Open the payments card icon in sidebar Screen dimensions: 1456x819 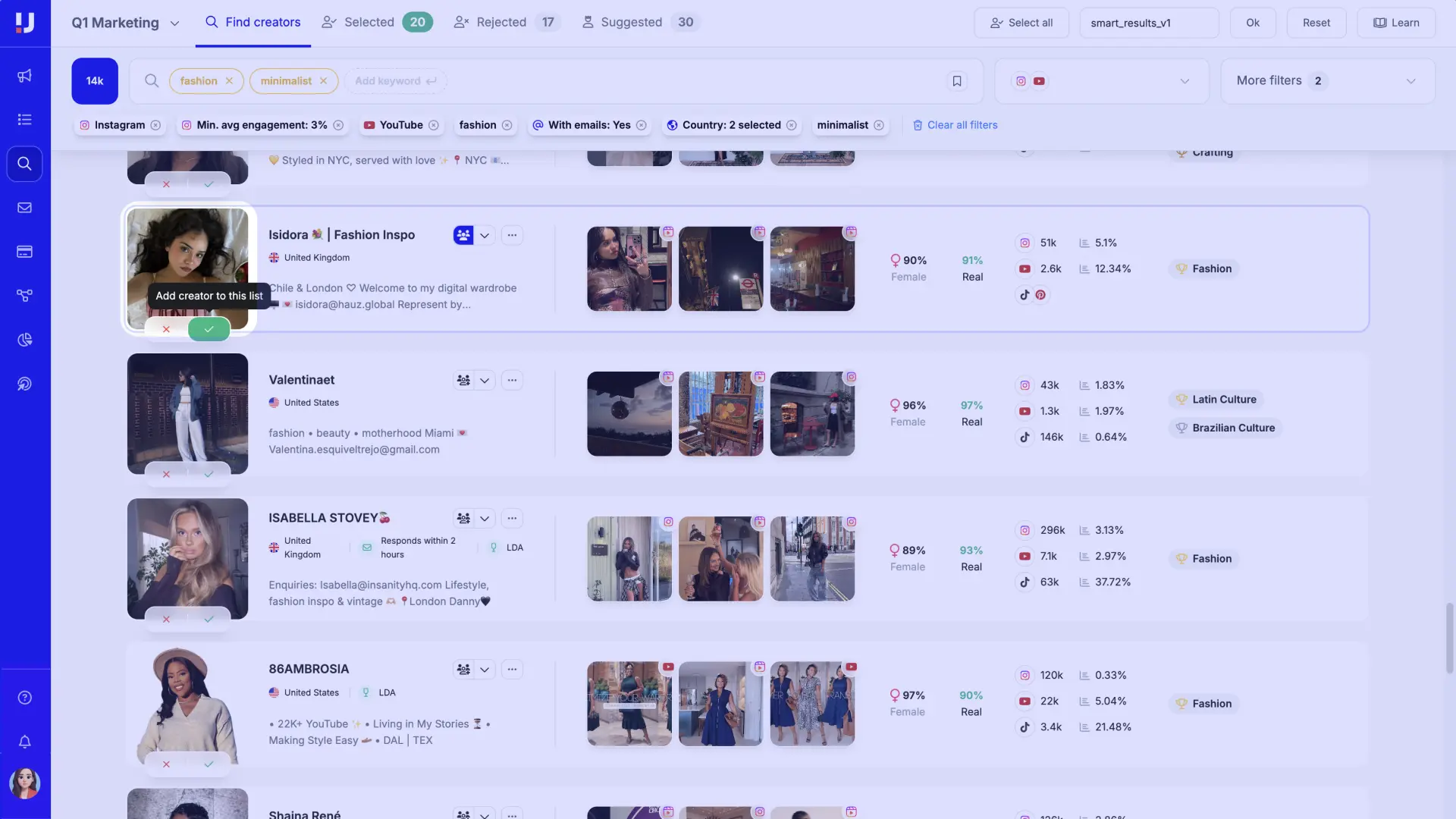tap(24, 252)
